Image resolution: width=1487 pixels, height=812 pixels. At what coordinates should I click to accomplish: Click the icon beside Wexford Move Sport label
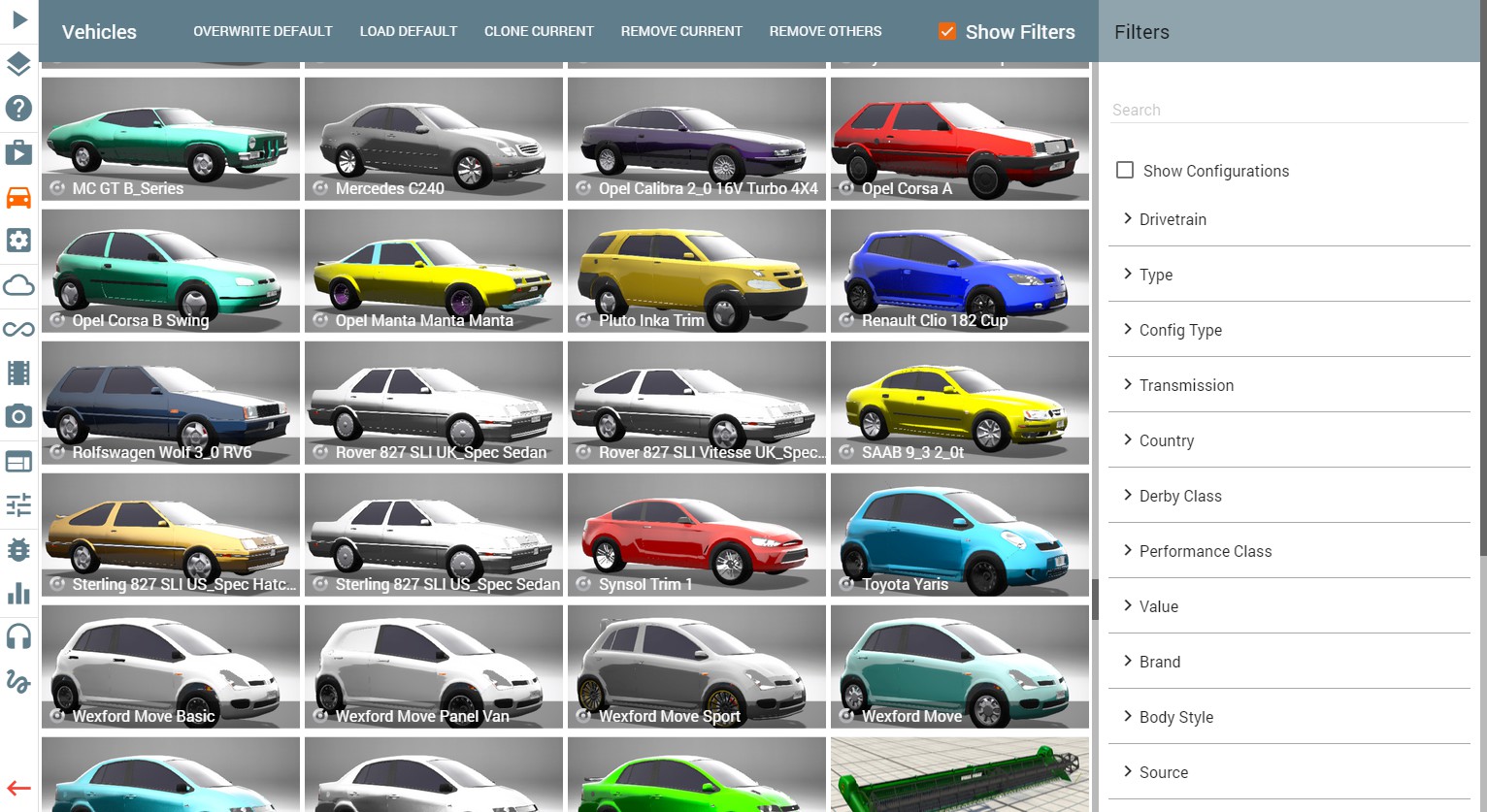(584, 716)
